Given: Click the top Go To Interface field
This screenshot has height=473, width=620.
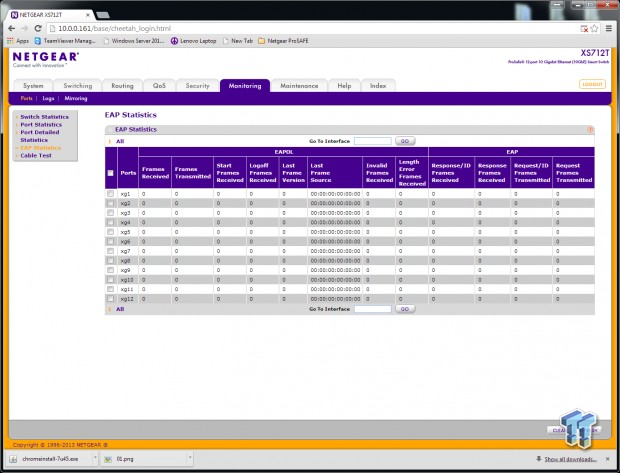Looking at the screenshot, I should coord(372,141).
